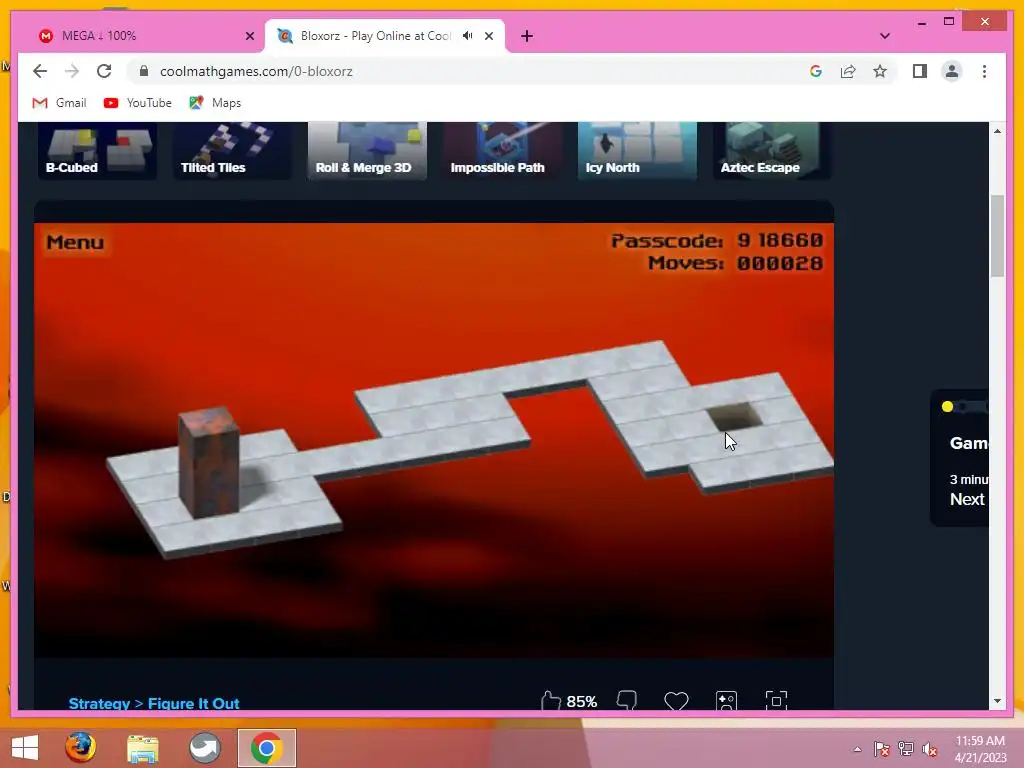Open the Figure It Out link
Image resolution: width=1024 pixels, height=768 pixels.
click(193, 703)
